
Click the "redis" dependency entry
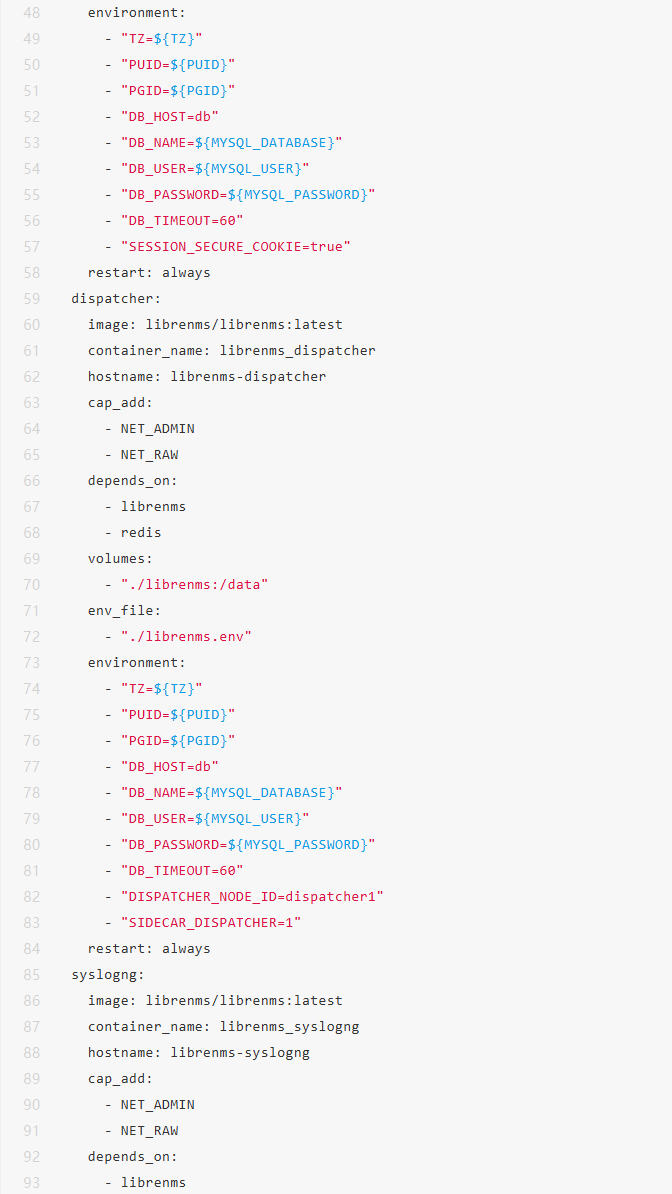pyautogui.click(x=141, y=532)
